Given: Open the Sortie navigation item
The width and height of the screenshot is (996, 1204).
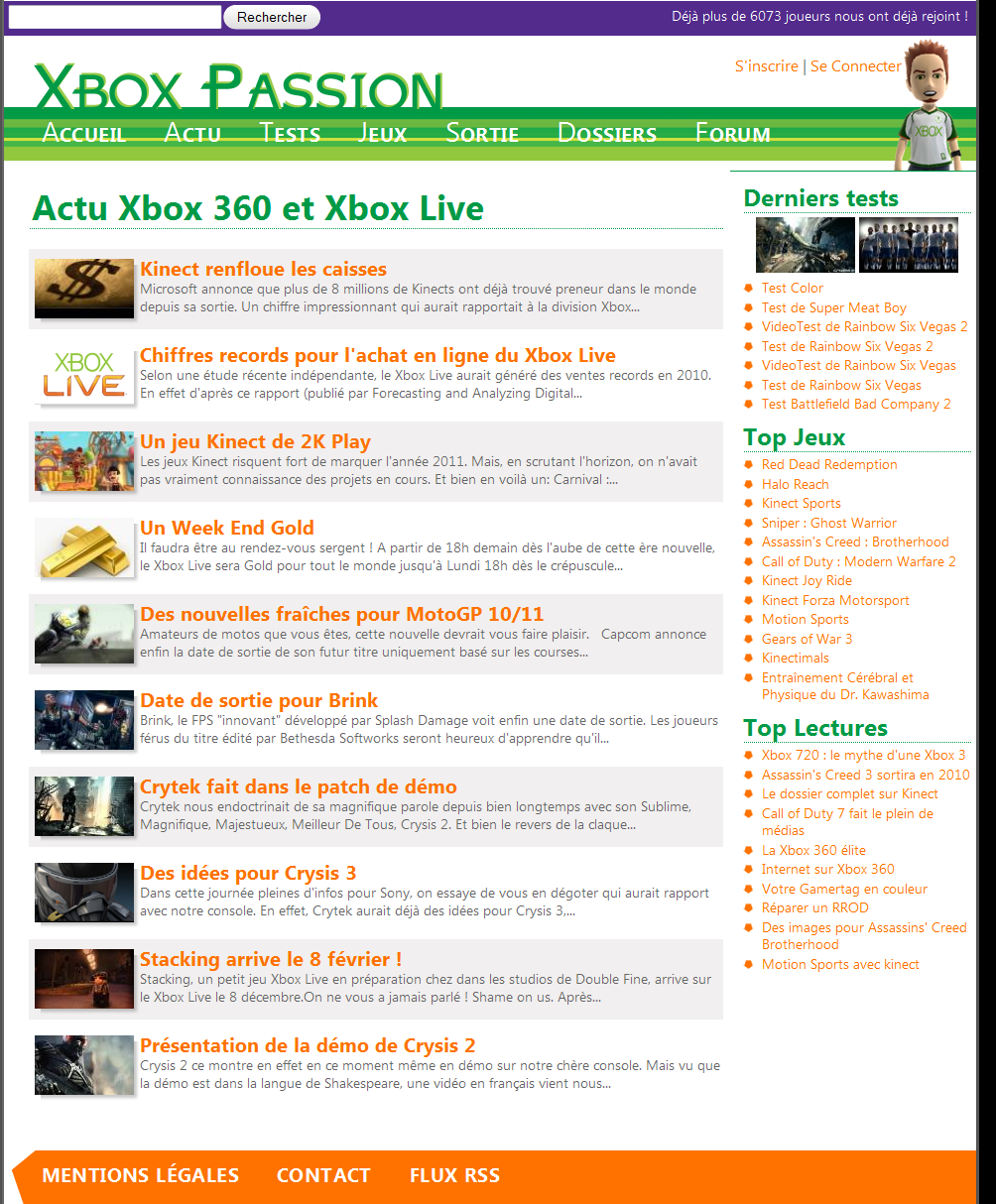Looking at the screenshot, I should [x=482, y=133].
